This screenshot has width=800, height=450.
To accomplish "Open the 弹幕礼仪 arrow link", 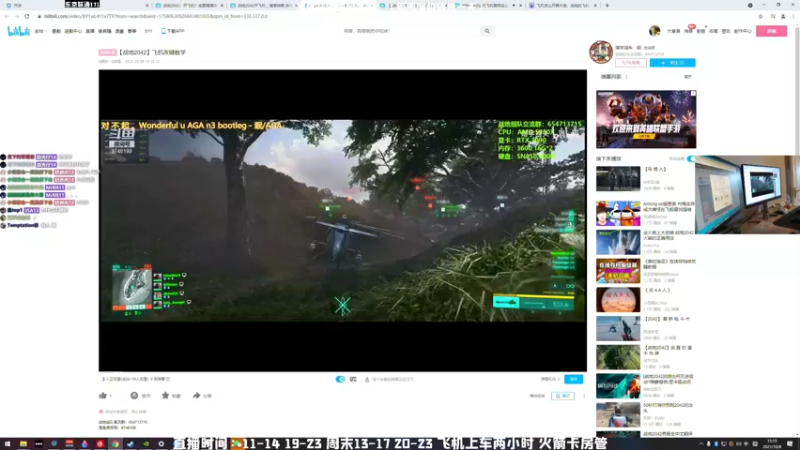I will (551, 379).
